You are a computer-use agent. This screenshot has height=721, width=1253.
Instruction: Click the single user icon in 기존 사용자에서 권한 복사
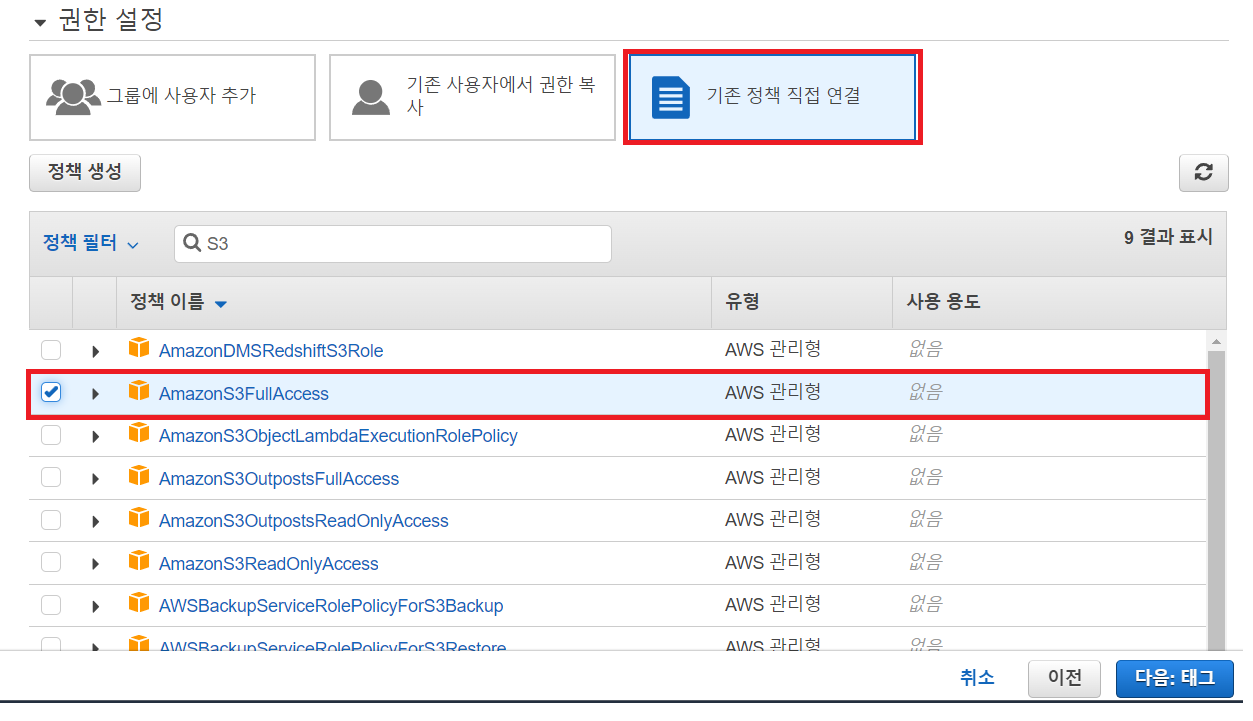point(371,96)
